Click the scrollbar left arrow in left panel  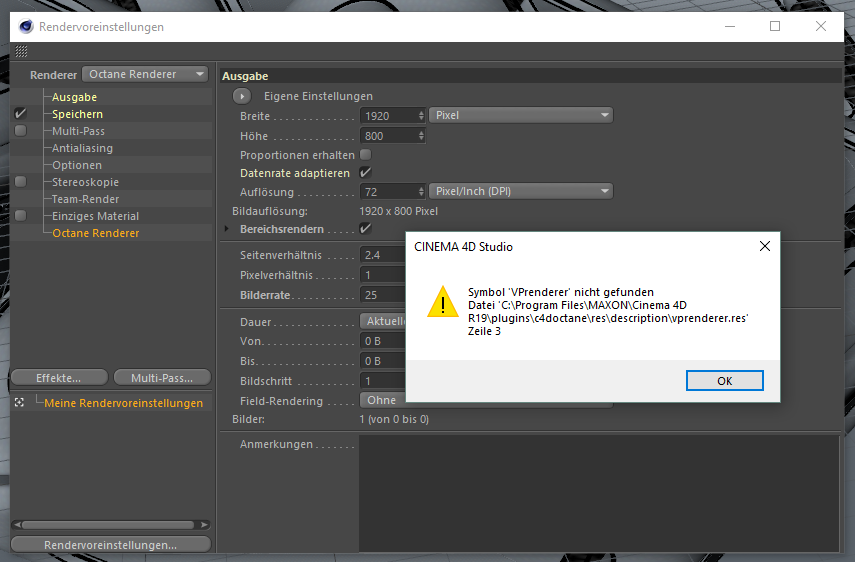click(x=17, y=524)
